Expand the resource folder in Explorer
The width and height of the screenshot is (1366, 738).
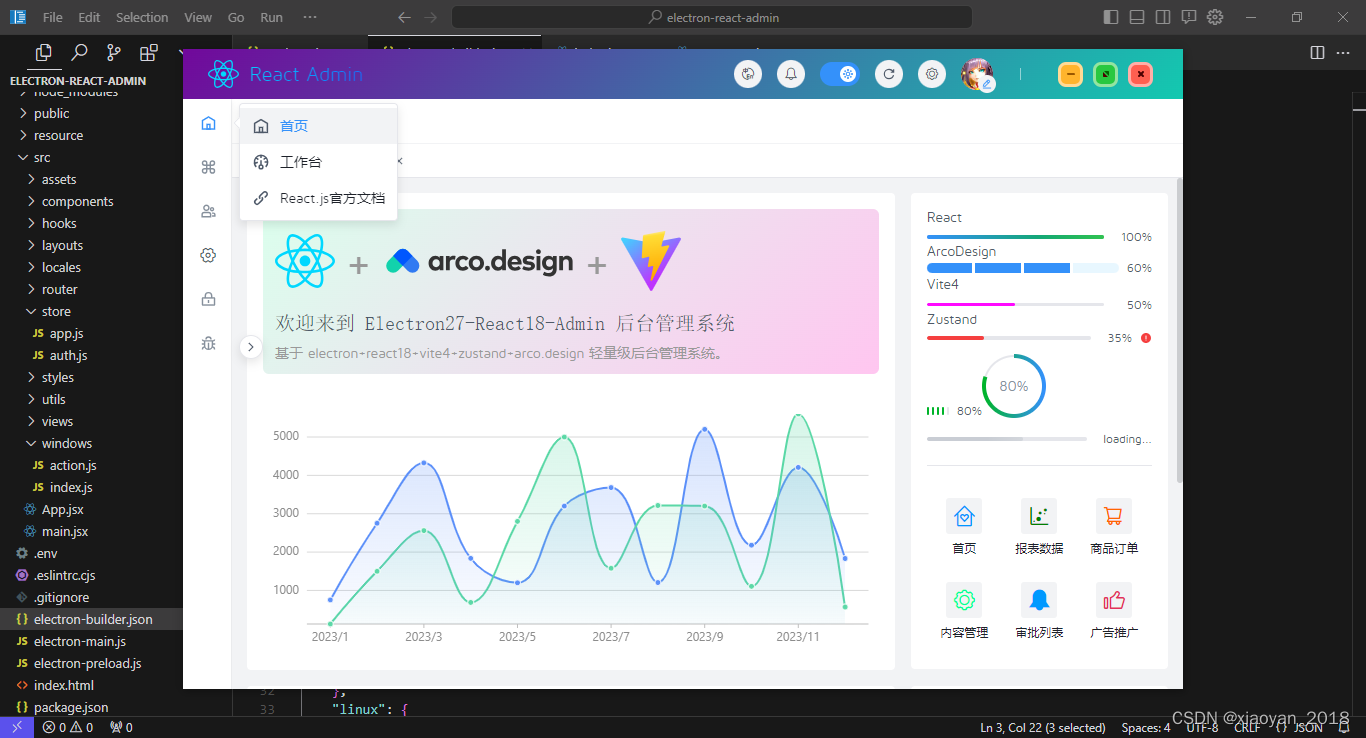[91, 135]
